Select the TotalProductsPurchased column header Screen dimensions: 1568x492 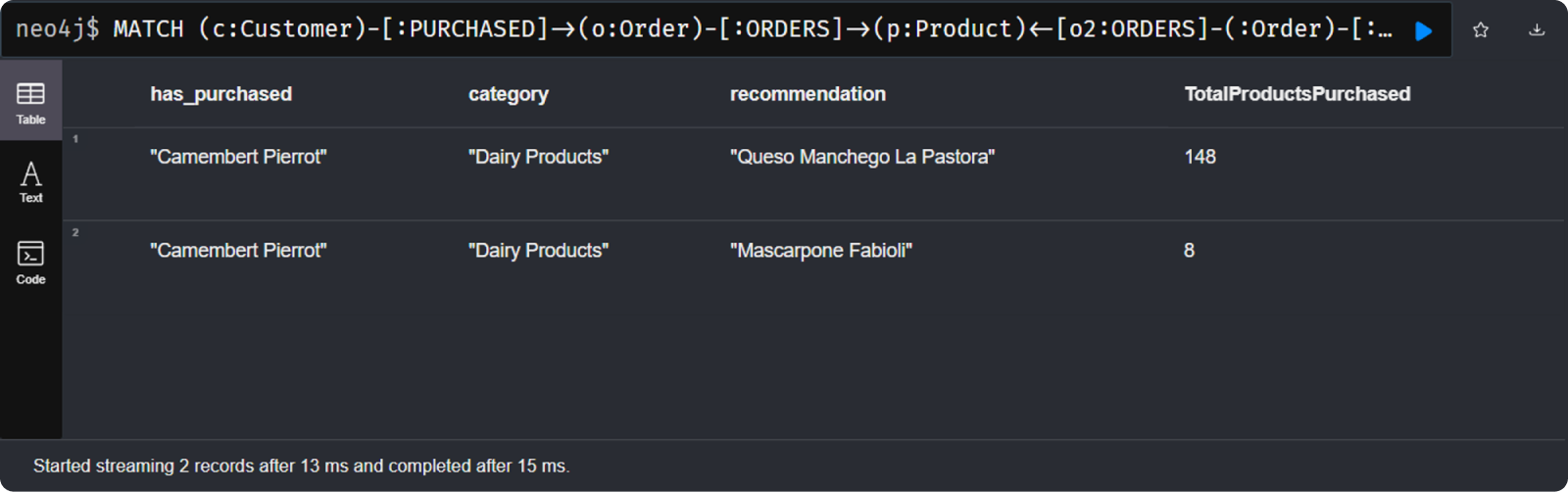(x=1298, y=94)
